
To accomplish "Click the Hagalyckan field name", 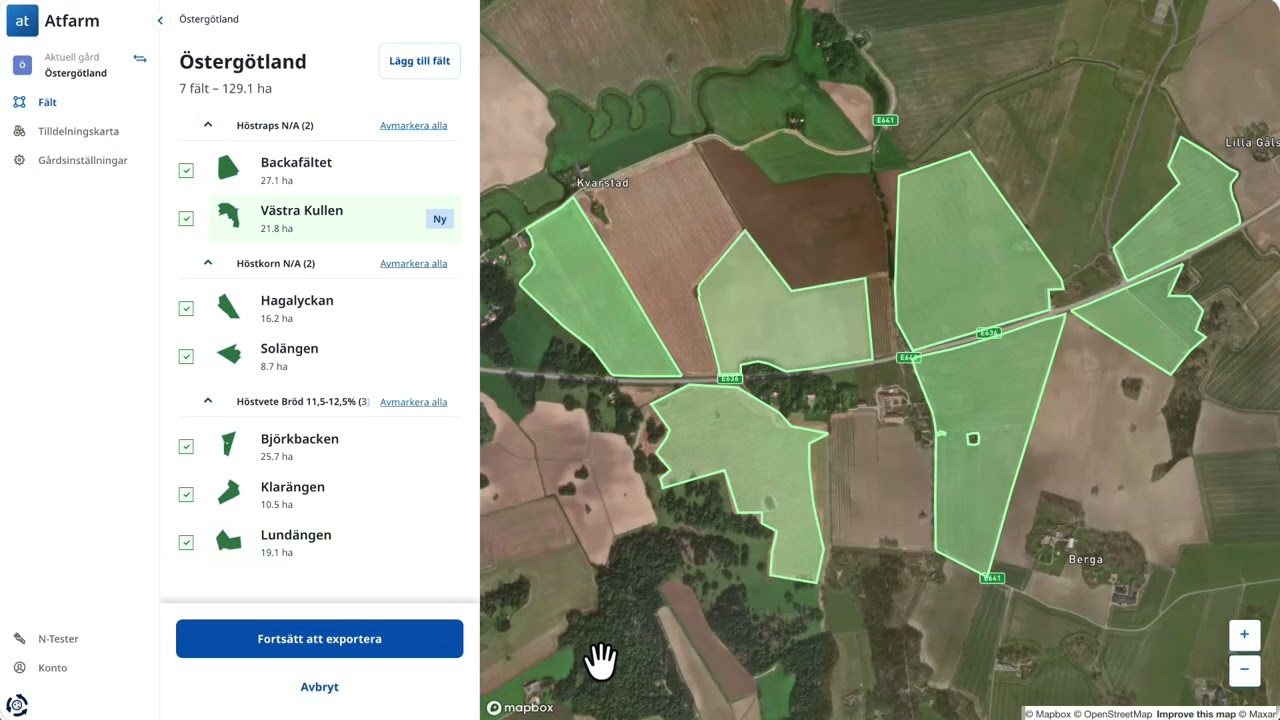I will click(297, 300).
